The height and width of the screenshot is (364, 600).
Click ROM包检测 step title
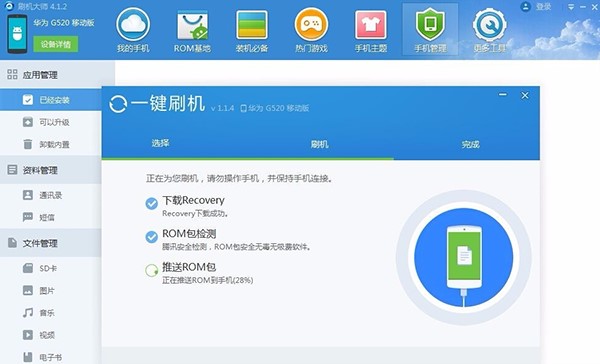coord(189,233)
